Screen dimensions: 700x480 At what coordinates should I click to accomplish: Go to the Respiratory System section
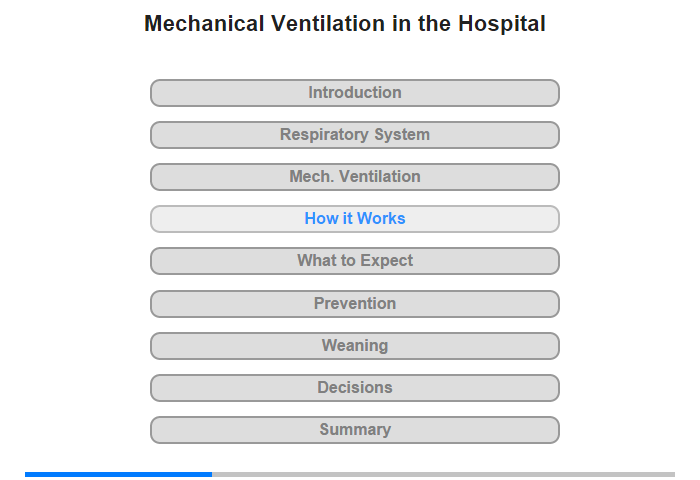(x=354, y=135)
